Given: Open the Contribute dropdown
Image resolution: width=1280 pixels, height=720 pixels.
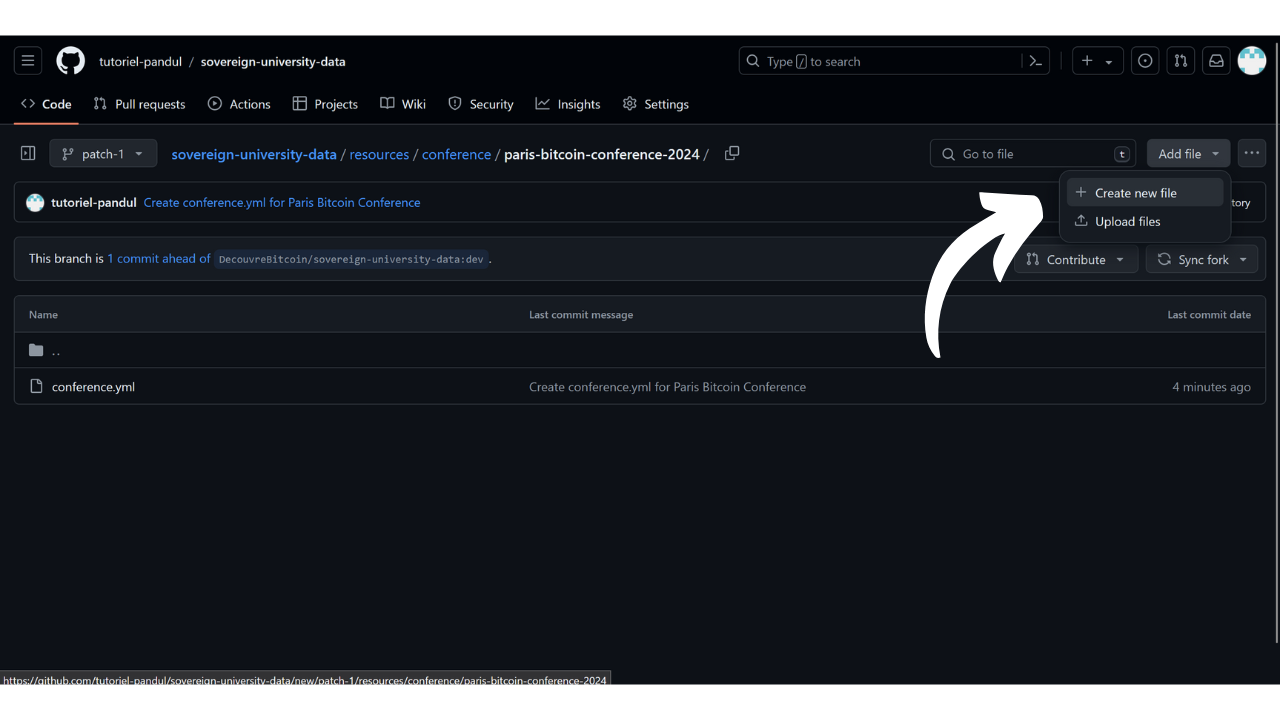Looking at the screenshot, I should 1076,259.
